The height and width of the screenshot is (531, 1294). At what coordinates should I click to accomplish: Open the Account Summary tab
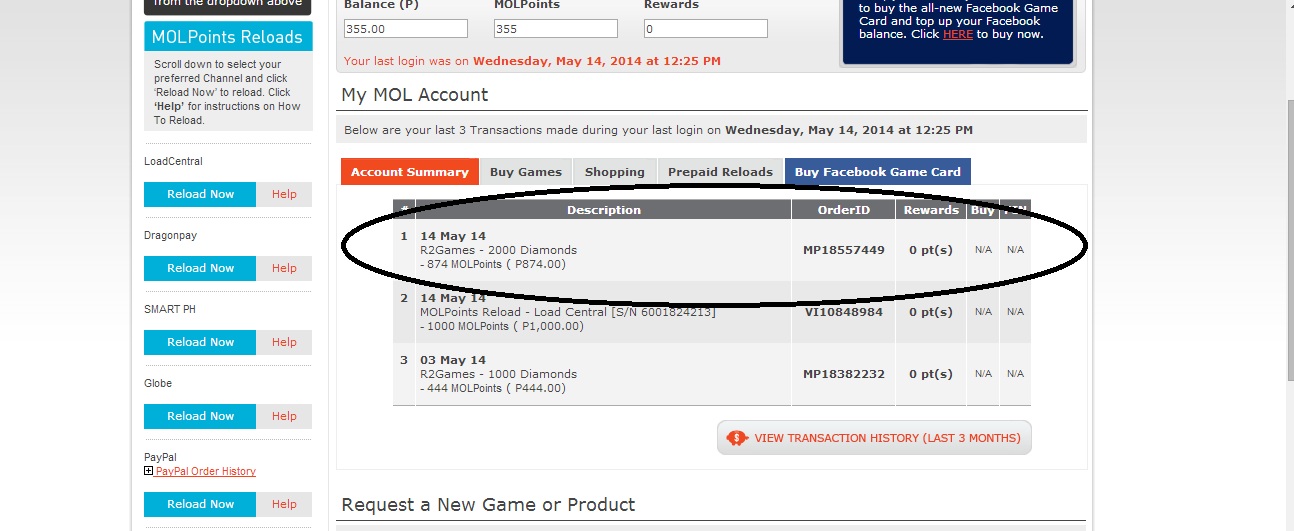coord(410,172)
